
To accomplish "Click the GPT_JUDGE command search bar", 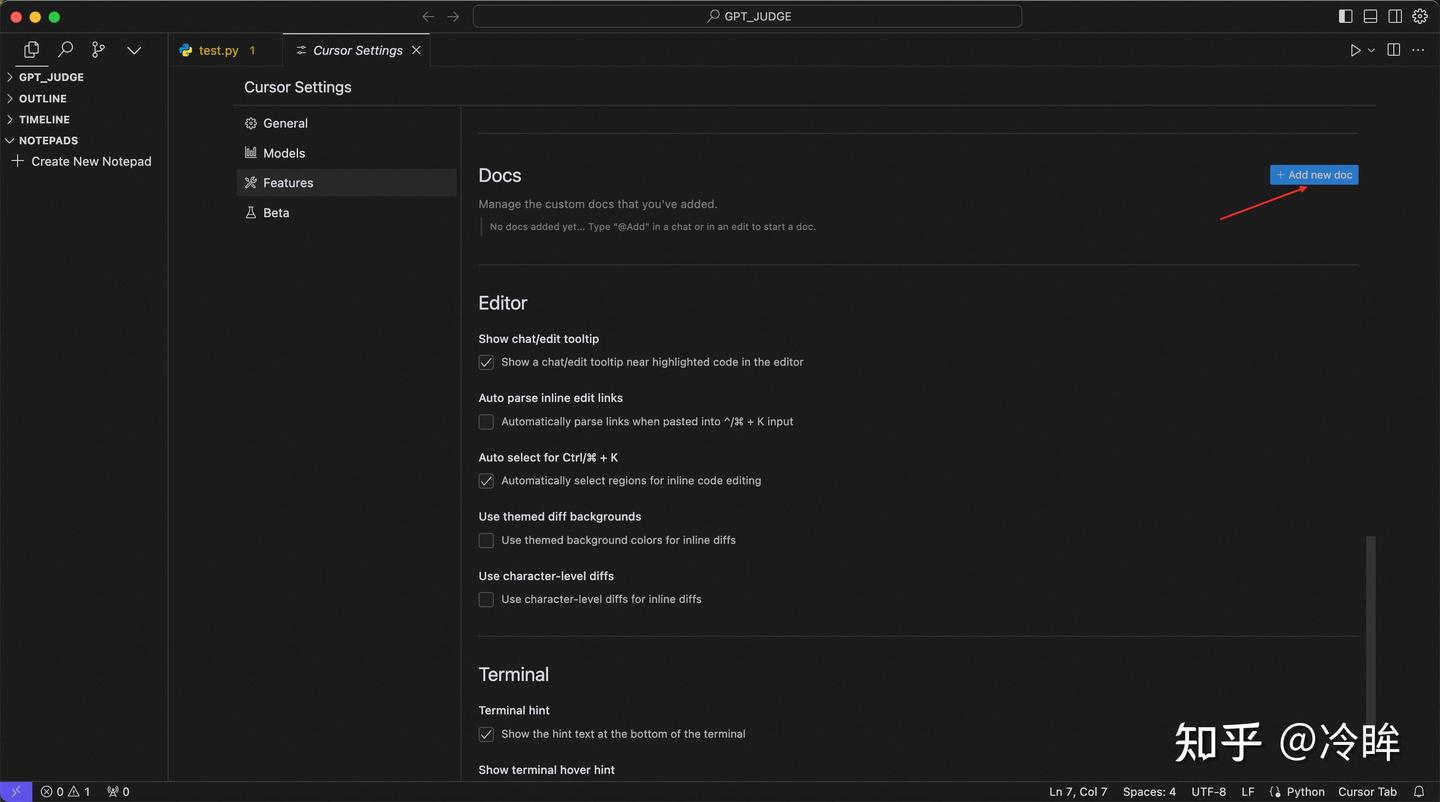I will [x=747, y=16].
